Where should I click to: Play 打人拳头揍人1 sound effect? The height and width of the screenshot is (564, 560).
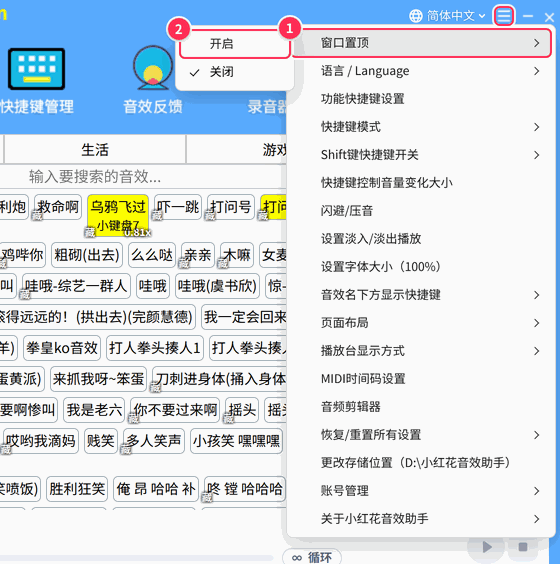point(155,348)
